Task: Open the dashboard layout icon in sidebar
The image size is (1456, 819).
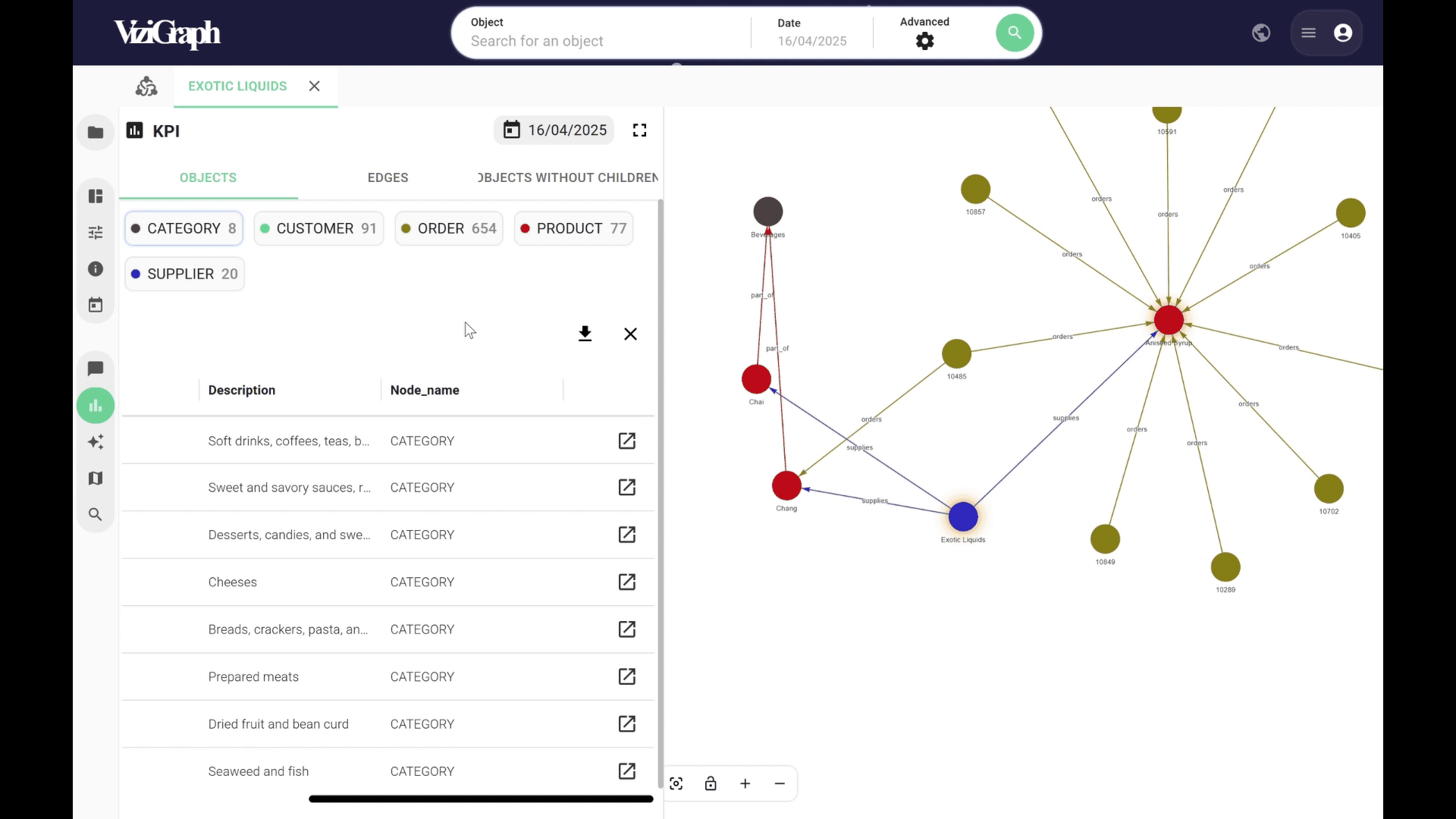Action: click(96, 196)
